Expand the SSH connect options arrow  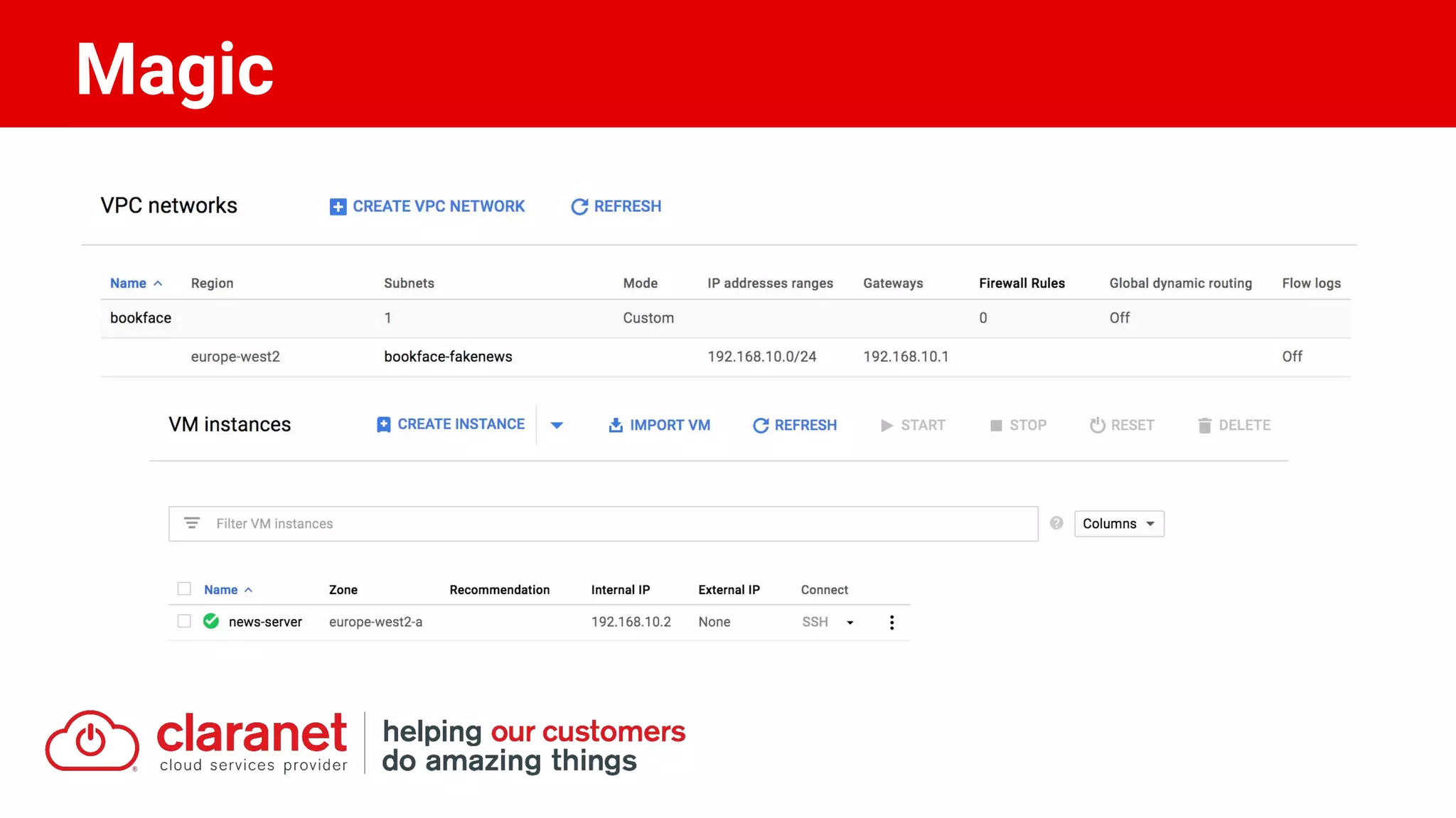850,623
